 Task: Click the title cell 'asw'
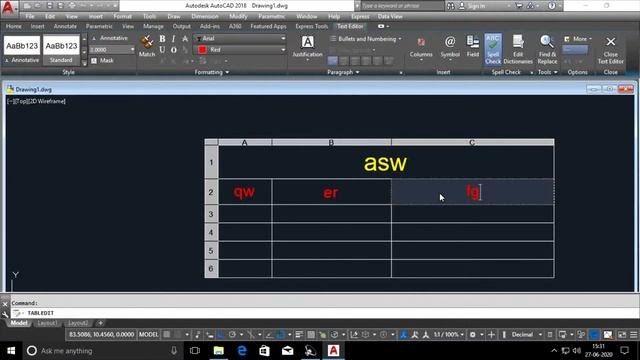[x=386, y=162]
